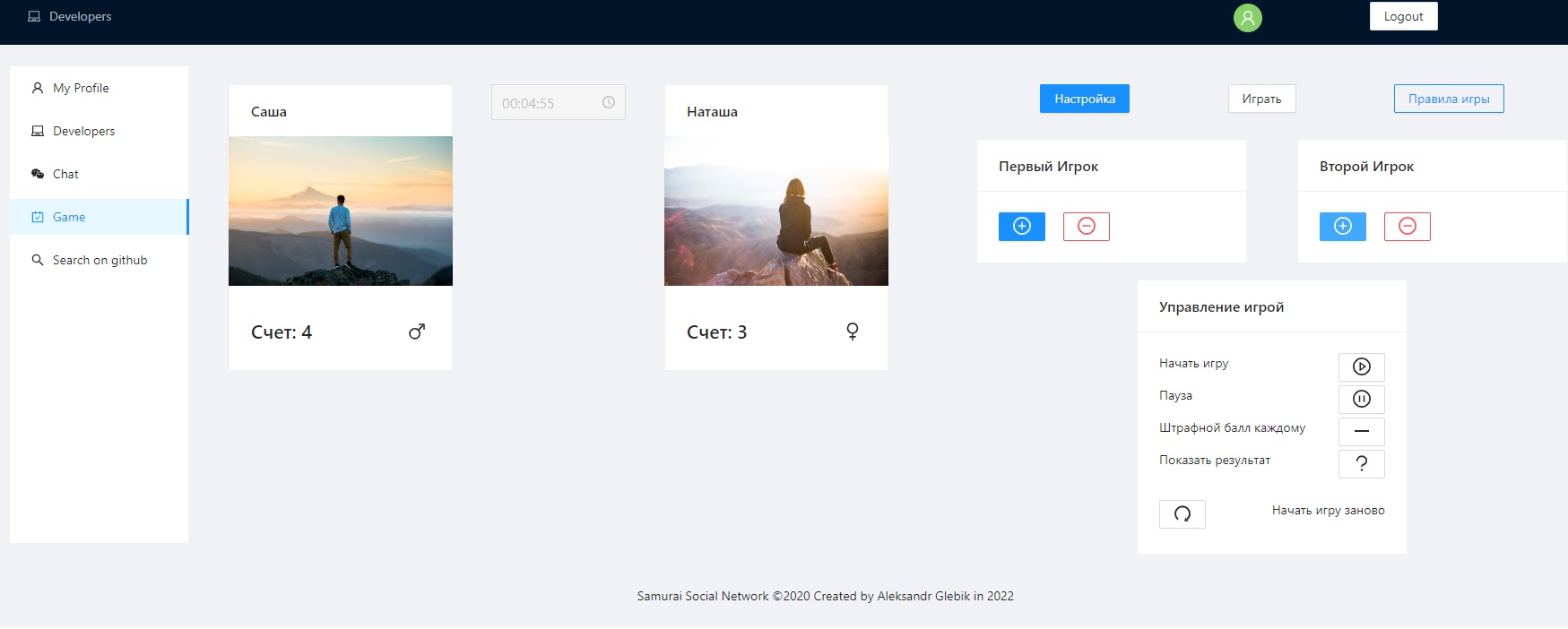Click the 00:04:55 timer field
This screenshot has width=1568, height=629.
tap(558, 103)
